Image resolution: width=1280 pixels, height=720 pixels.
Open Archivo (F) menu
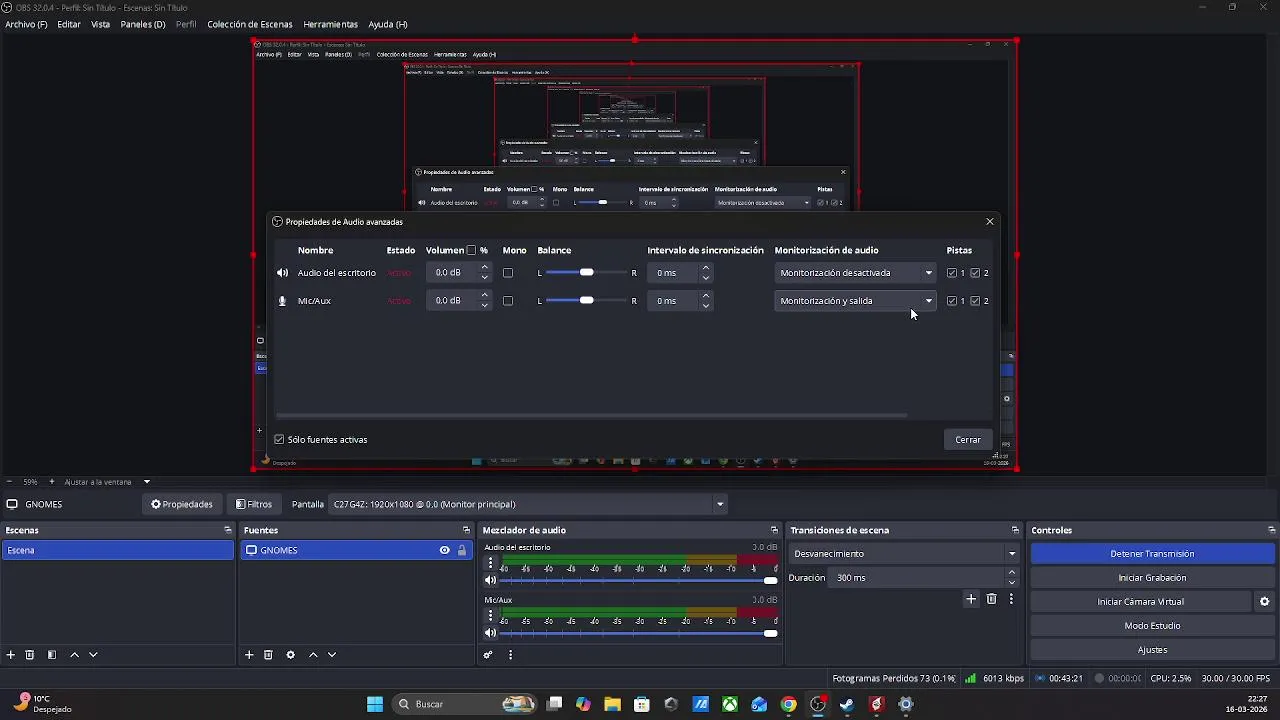coord(26,24)
